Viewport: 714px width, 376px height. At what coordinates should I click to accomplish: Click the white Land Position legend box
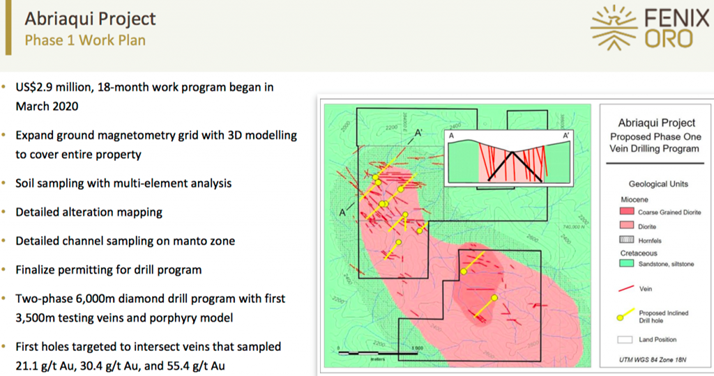pos(625,340)
